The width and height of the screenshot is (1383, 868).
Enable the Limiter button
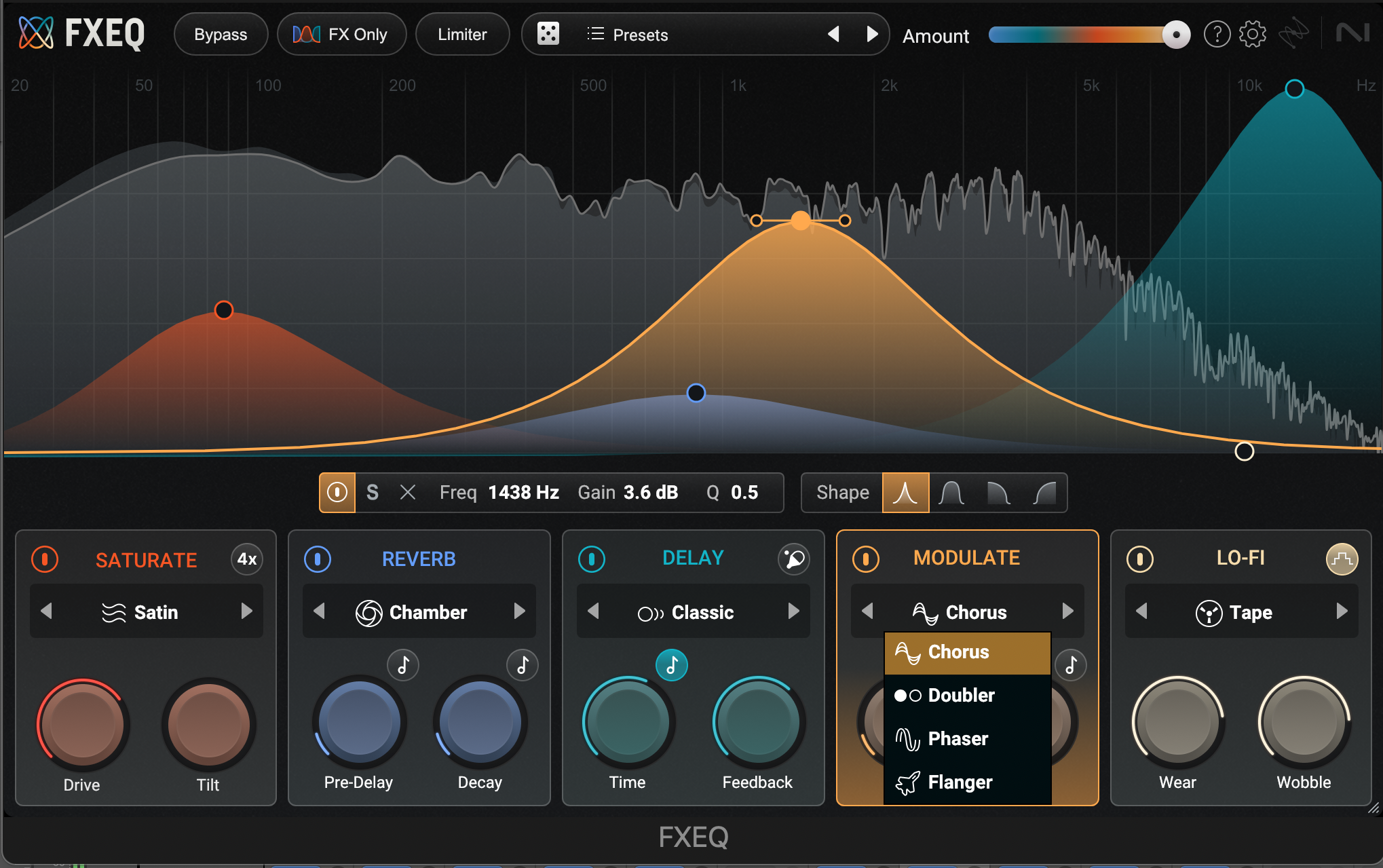(462, 35)
